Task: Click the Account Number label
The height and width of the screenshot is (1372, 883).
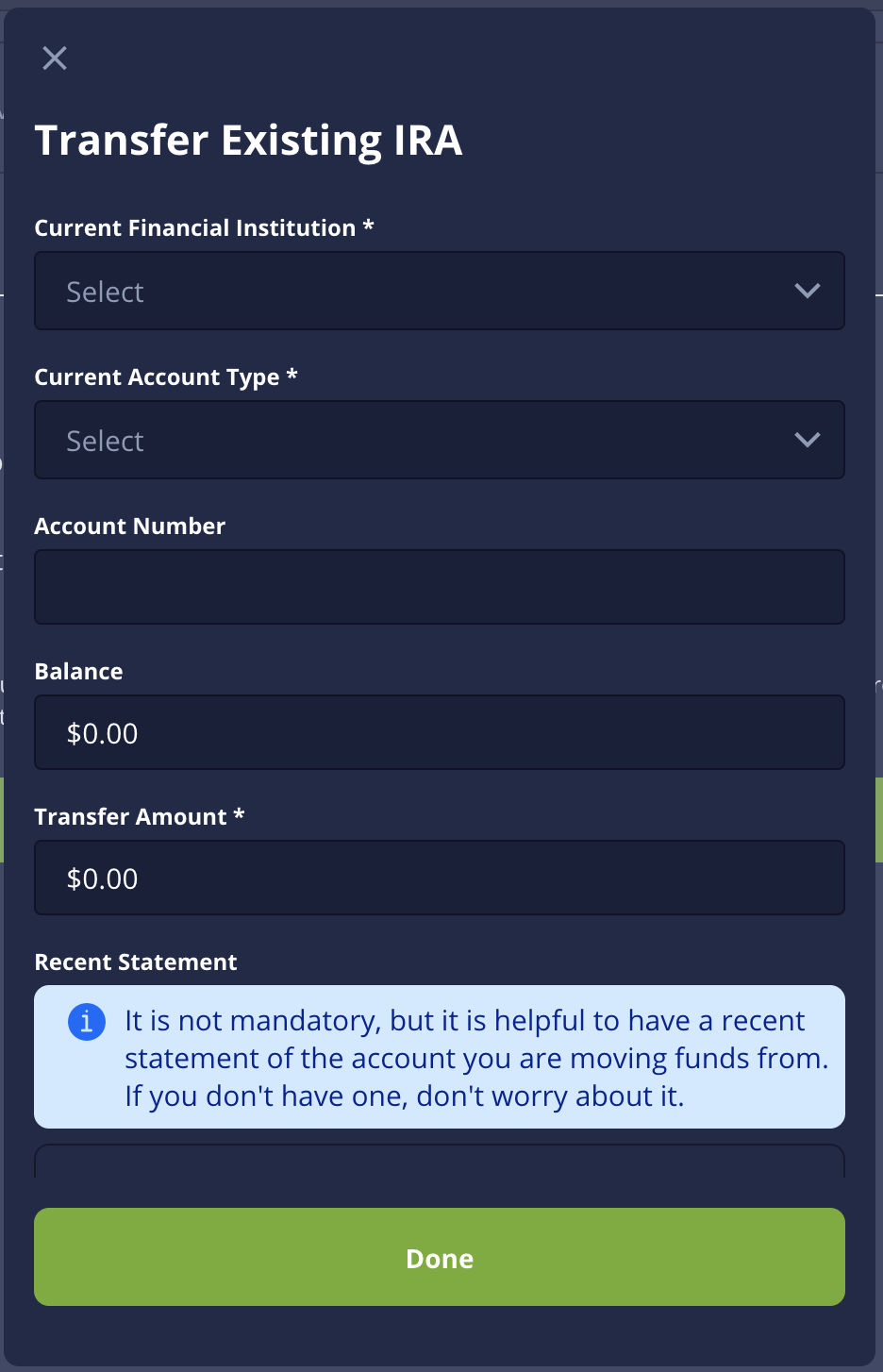Action: 130,527
